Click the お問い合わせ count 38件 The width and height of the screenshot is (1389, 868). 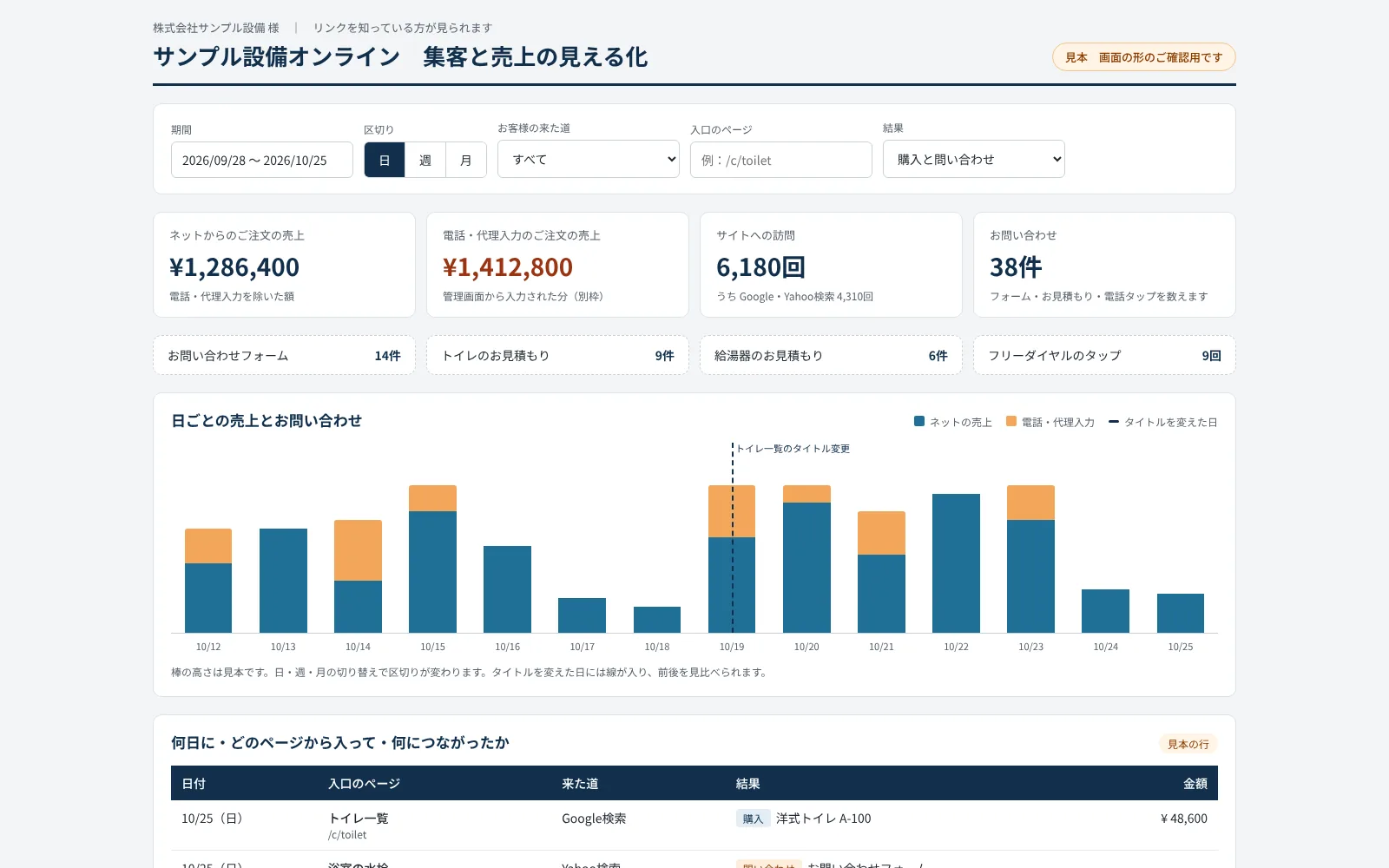click(1016, 267)
